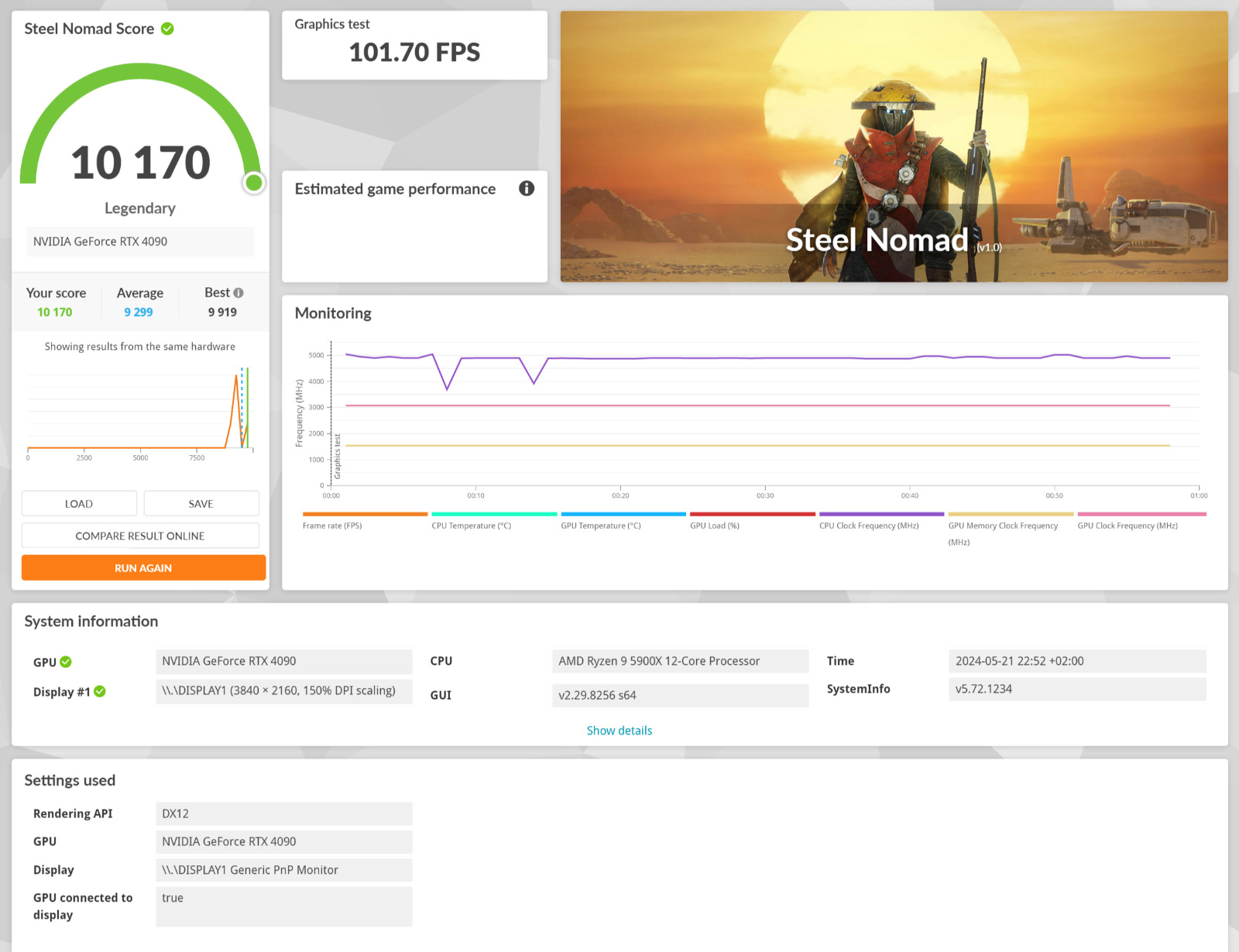Click the Settings used heading
Image resolution: width=1239 pixels, height=952 pixels.
tap(70, 780)
